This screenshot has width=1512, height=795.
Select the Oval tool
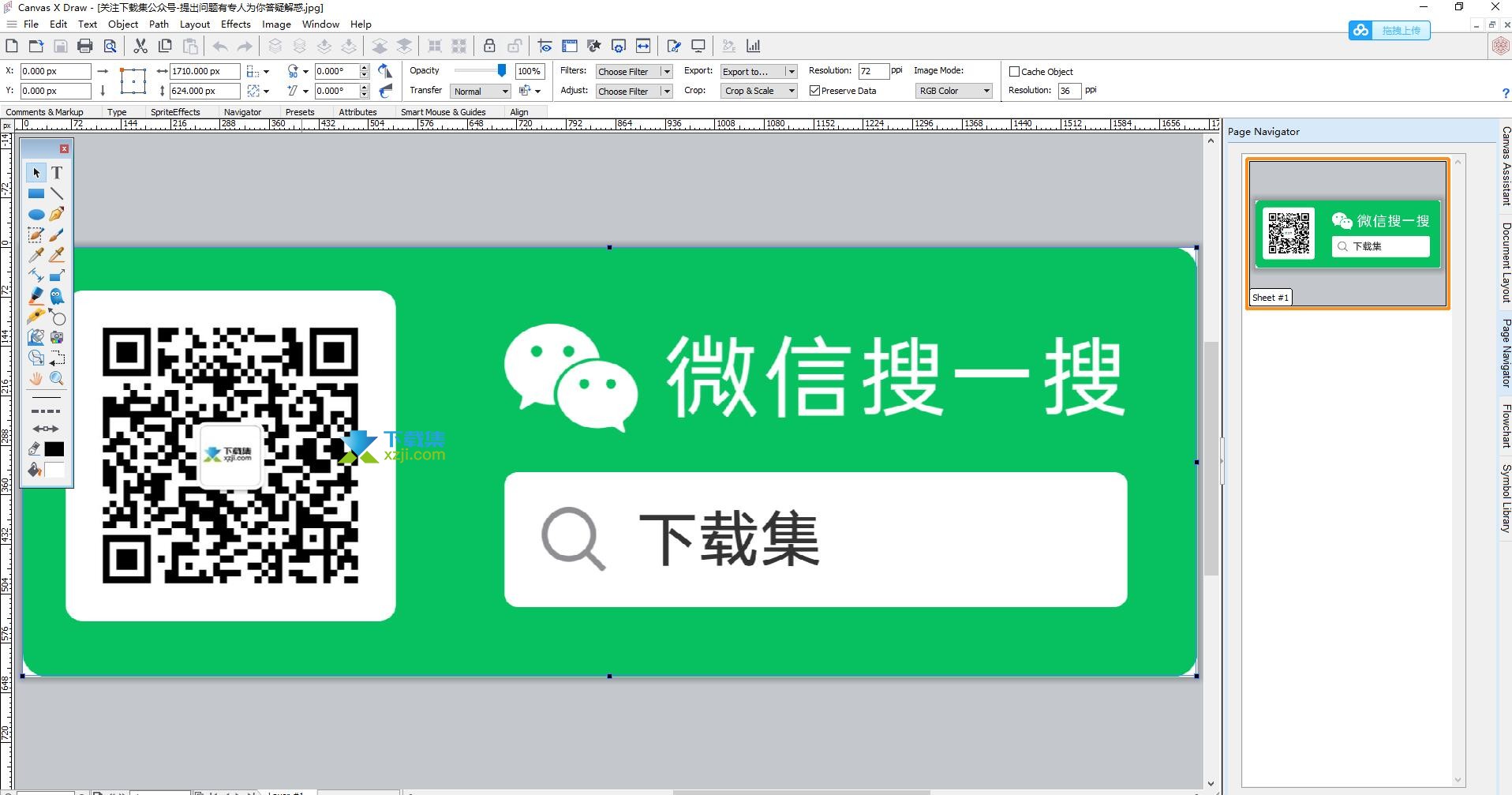coord(36,214)
